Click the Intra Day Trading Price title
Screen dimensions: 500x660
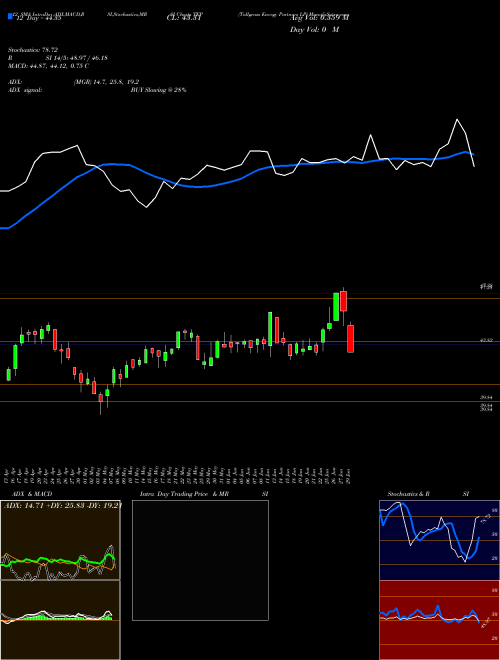tap(184, 494)
